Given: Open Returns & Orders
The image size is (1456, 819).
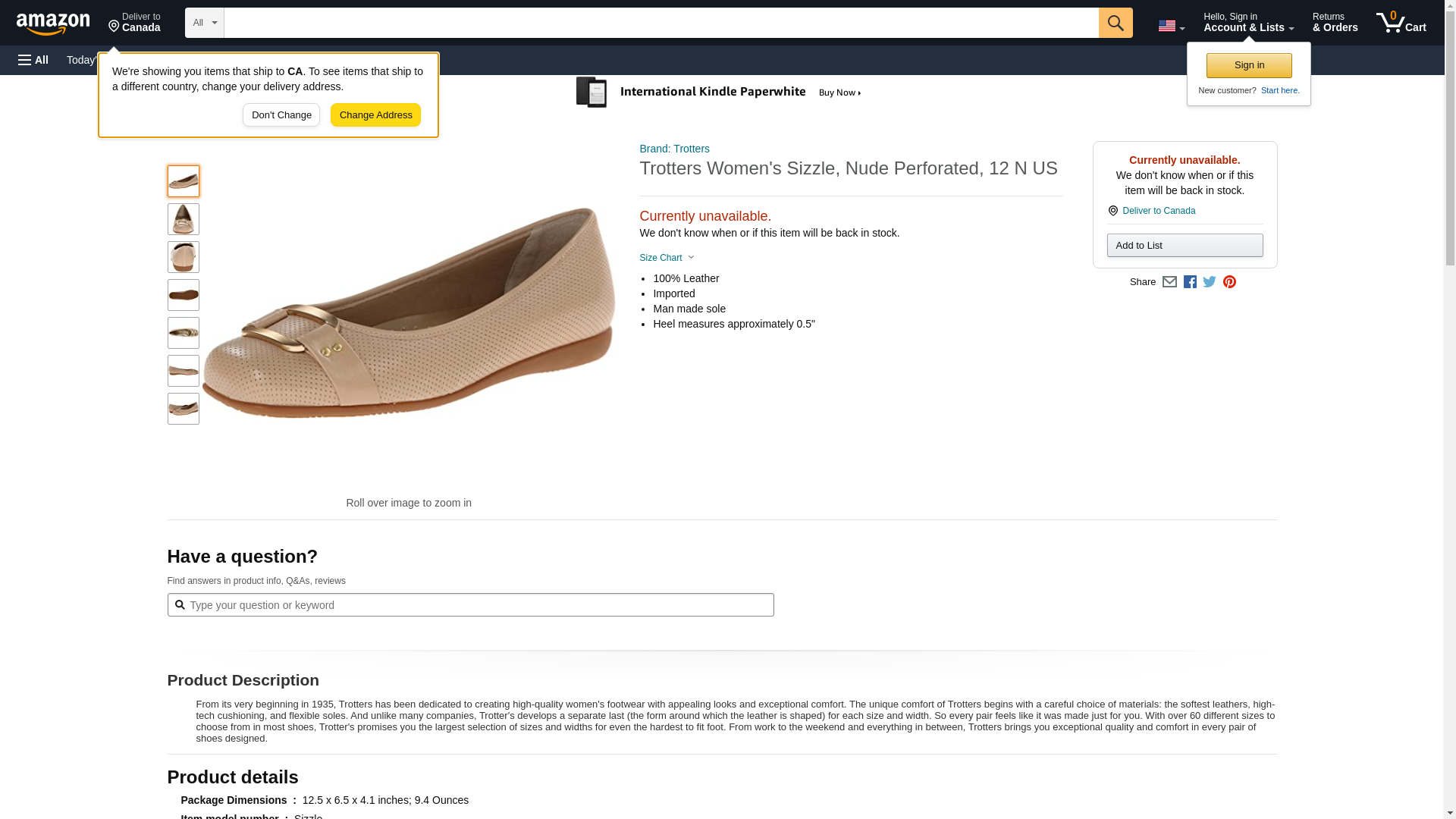Looking at the screenshot, I should [1335, 23].
